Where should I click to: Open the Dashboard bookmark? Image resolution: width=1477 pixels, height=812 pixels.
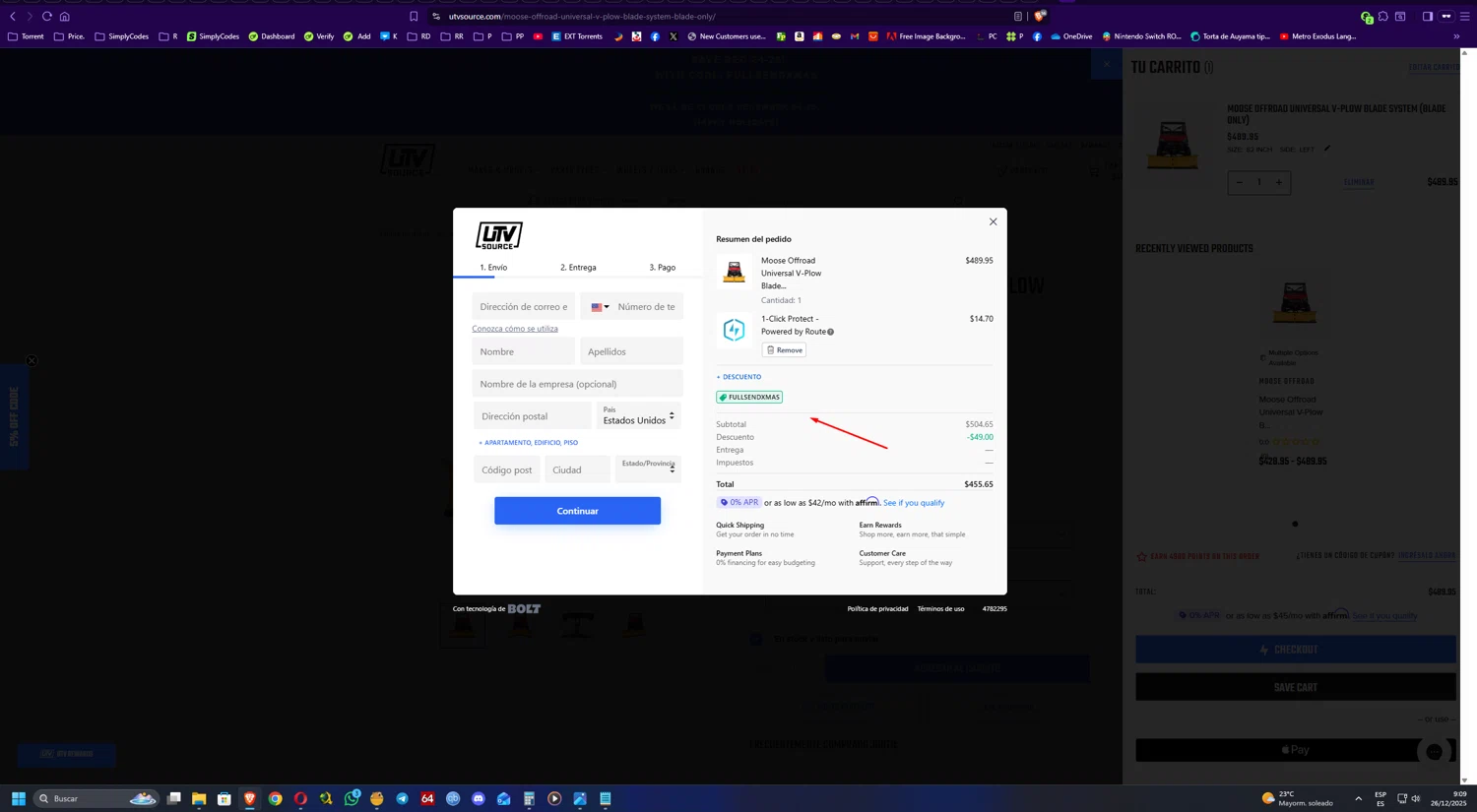[272, 36]
